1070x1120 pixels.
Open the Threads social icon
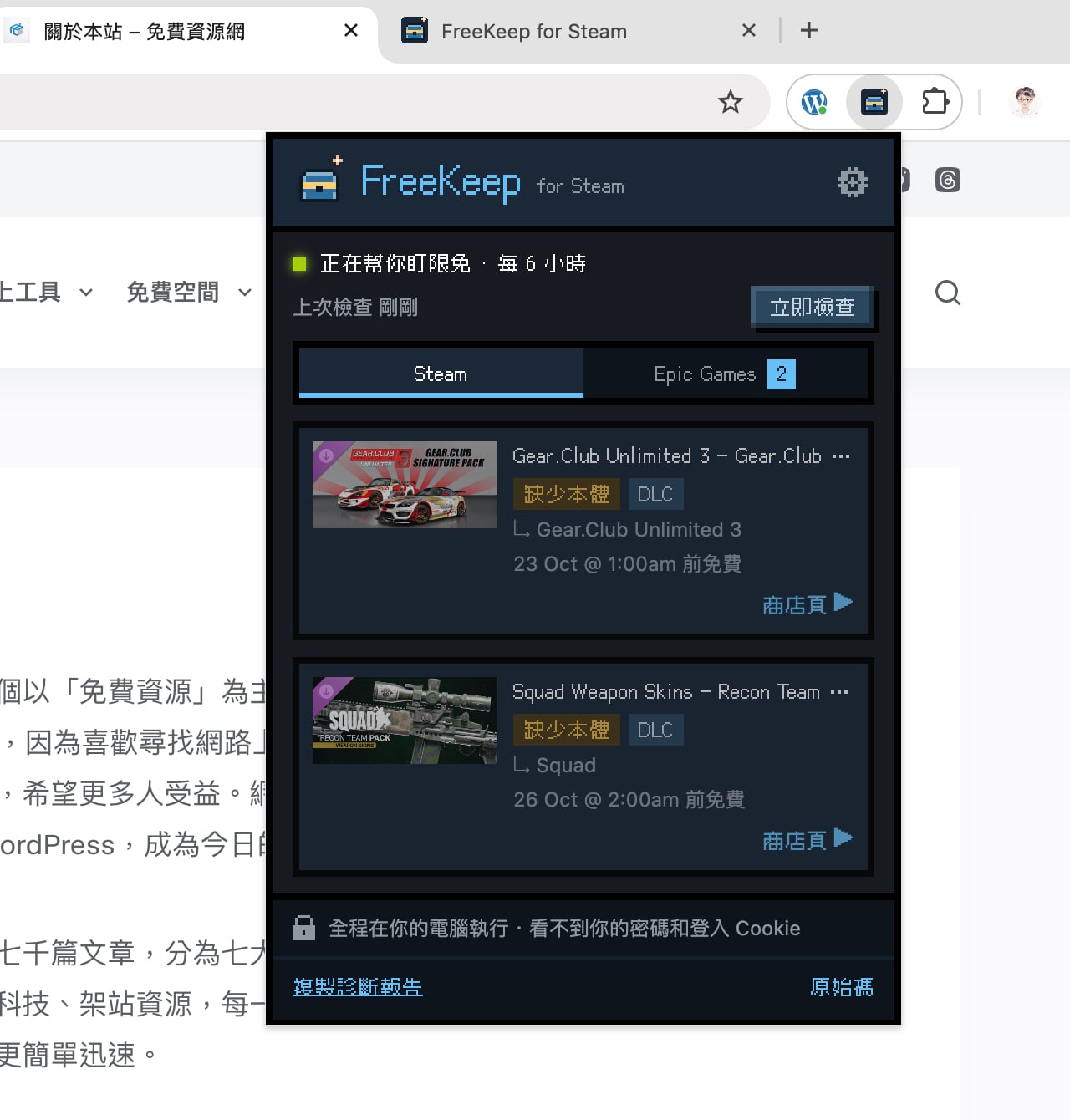[x=948, y=180]
